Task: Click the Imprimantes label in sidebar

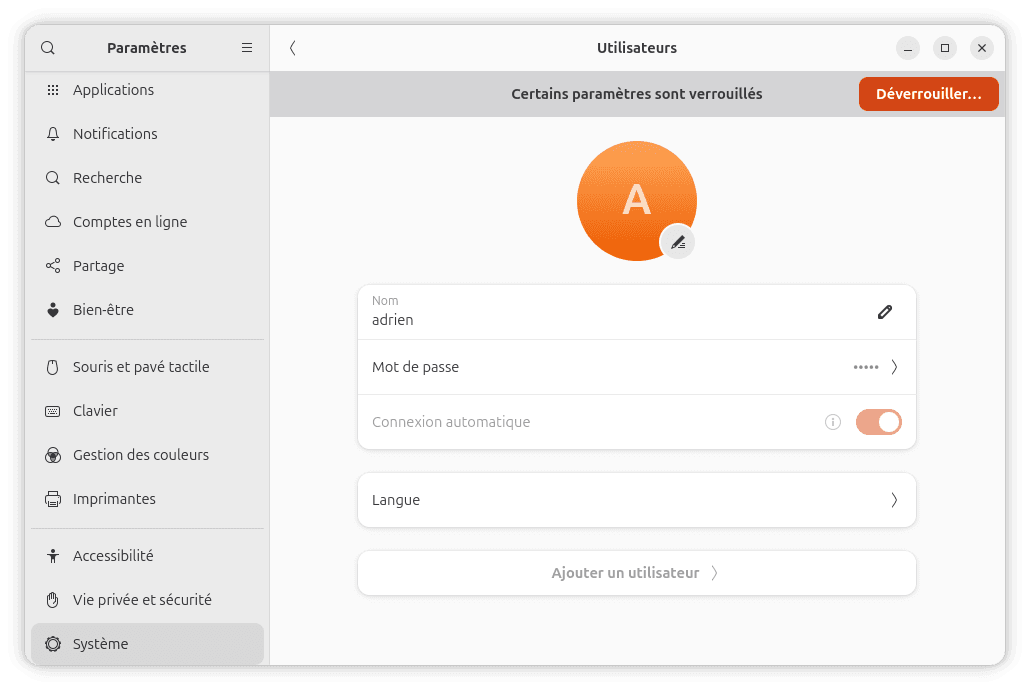Action: point(114,499)
